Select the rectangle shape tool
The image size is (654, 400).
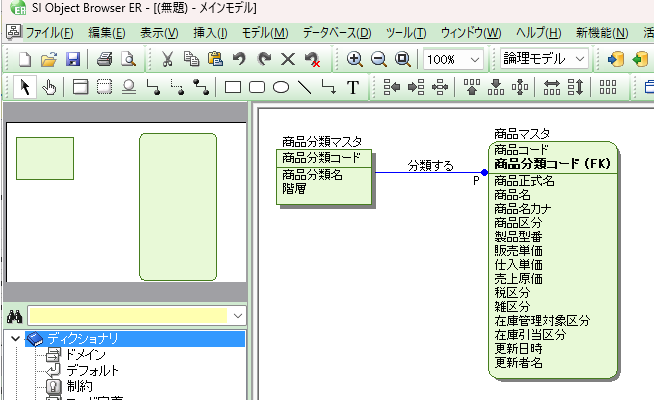233,88
